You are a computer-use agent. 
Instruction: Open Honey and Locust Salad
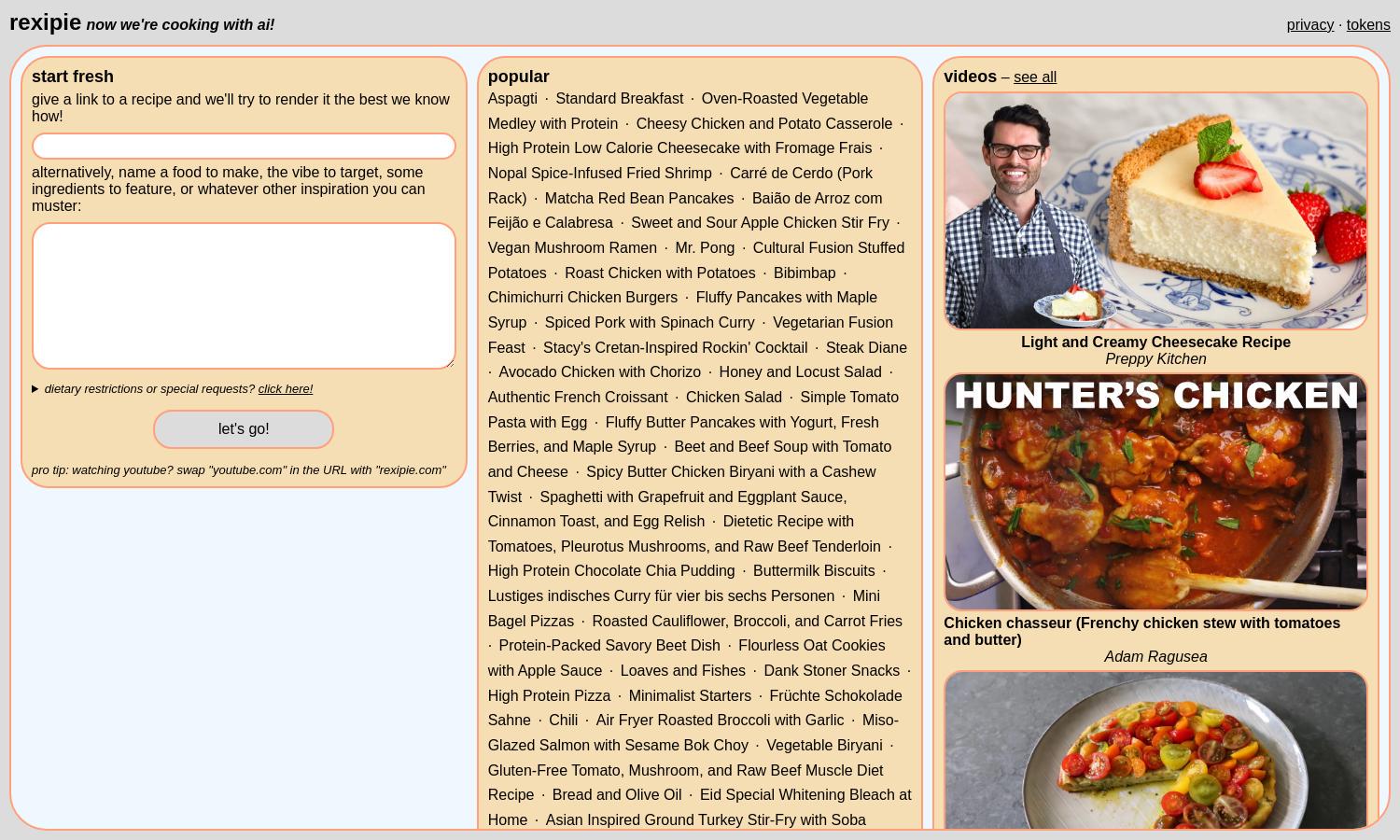(x=800, y=372)
